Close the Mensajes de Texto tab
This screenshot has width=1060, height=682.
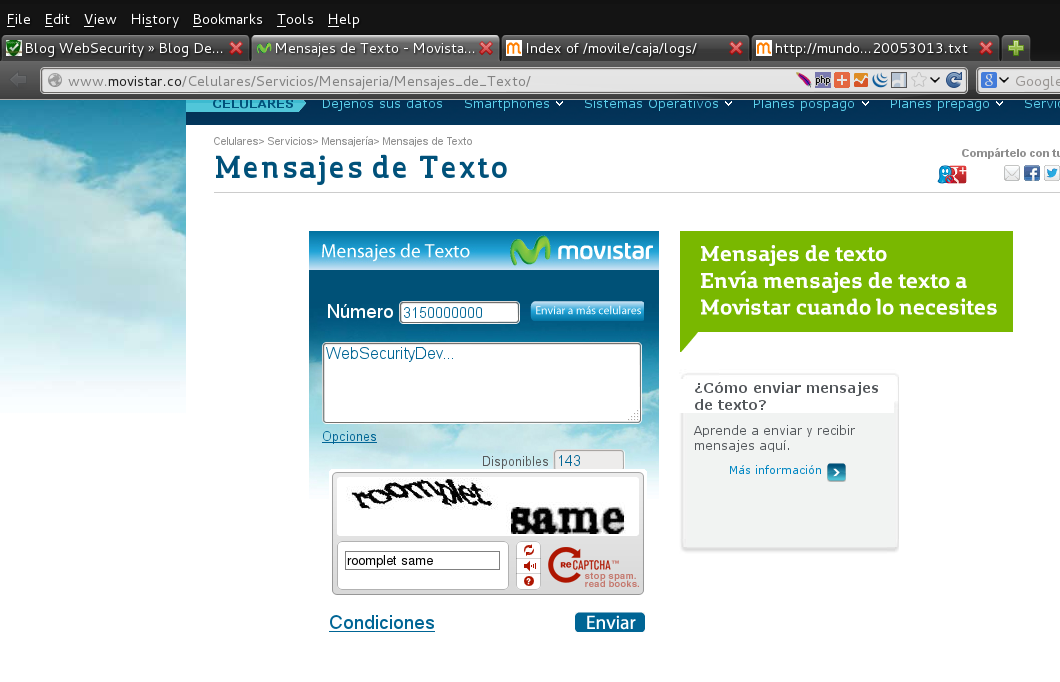pos(485,48)
